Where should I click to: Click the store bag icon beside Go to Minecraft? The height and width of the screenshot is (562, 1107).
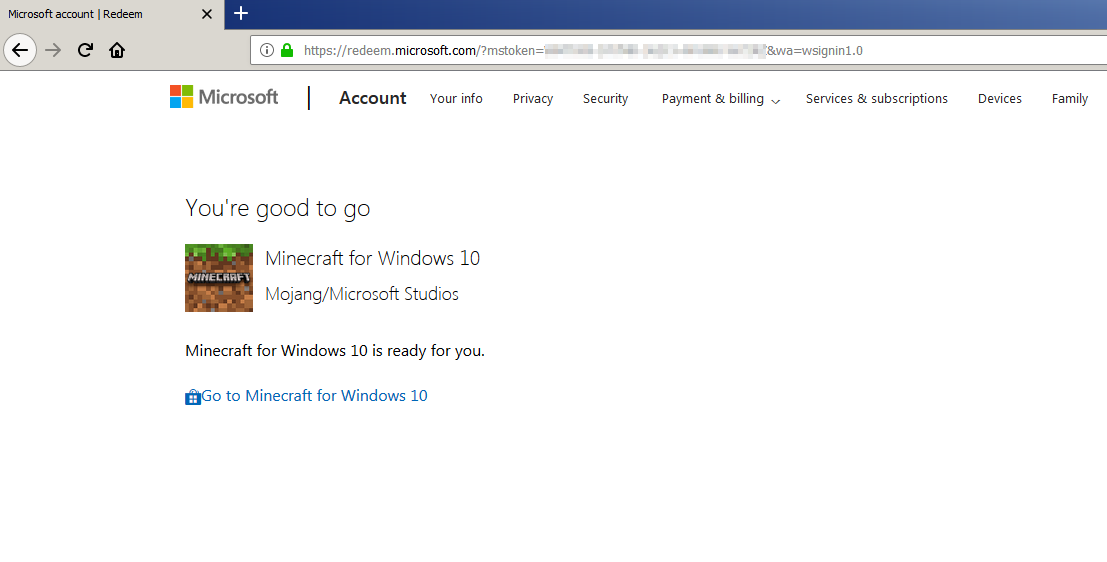[x=193, y=397]
